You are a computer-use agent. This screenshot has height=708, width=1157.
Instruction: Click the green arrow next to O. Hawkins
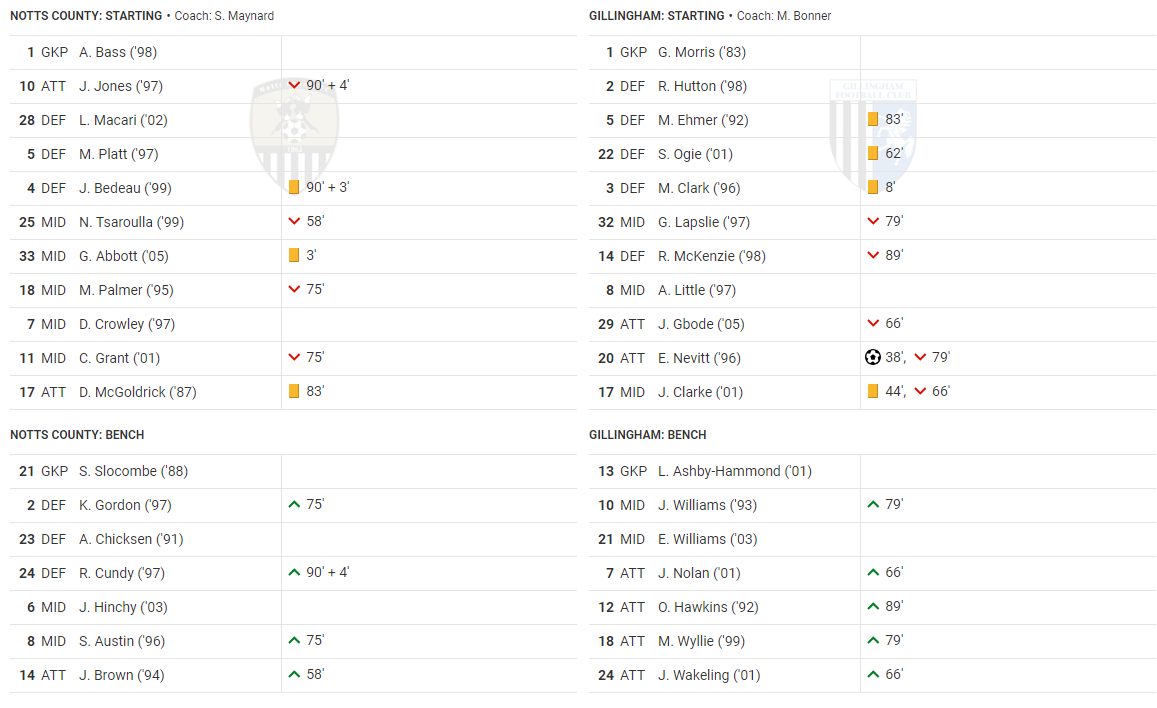pyautogui.click(x=873, y=606)
